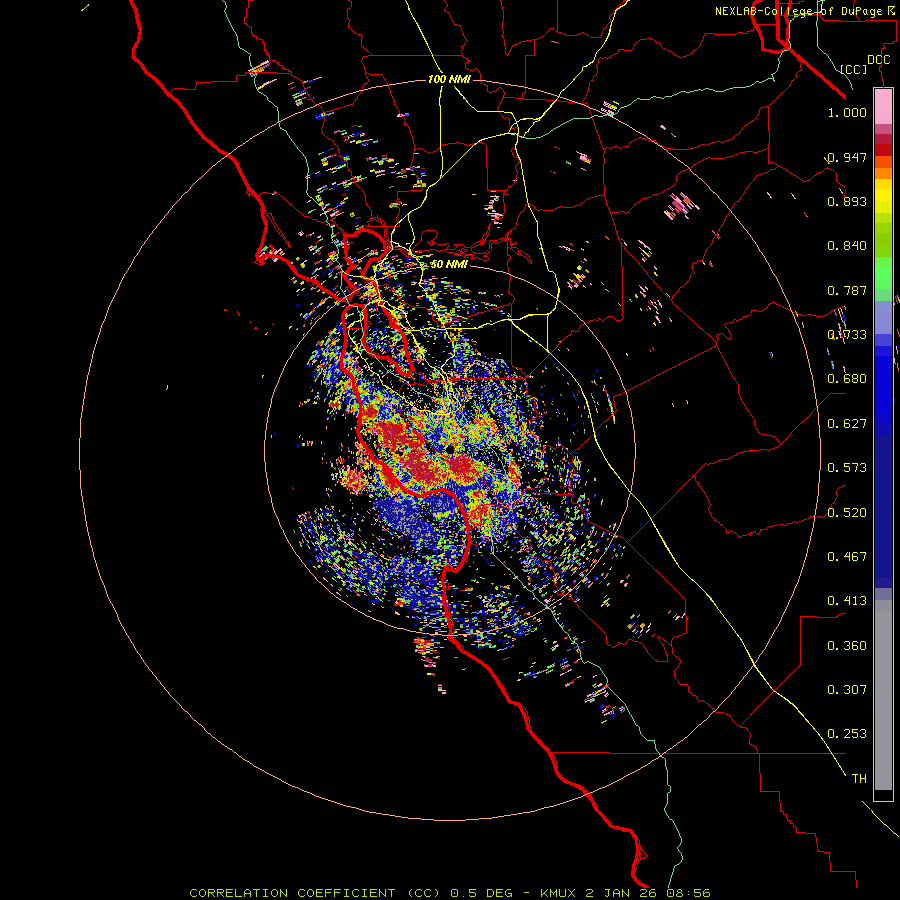The height and width of the screenshot is (900, 900).
Task: Click the 0.947 scale label
Action: 847,157
